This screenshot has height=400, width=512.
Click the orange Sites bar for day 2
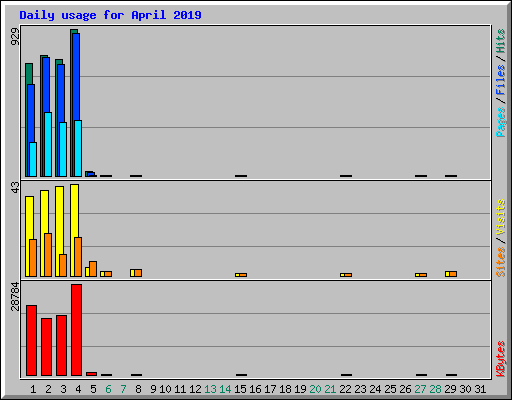click(x=48, y=255)
